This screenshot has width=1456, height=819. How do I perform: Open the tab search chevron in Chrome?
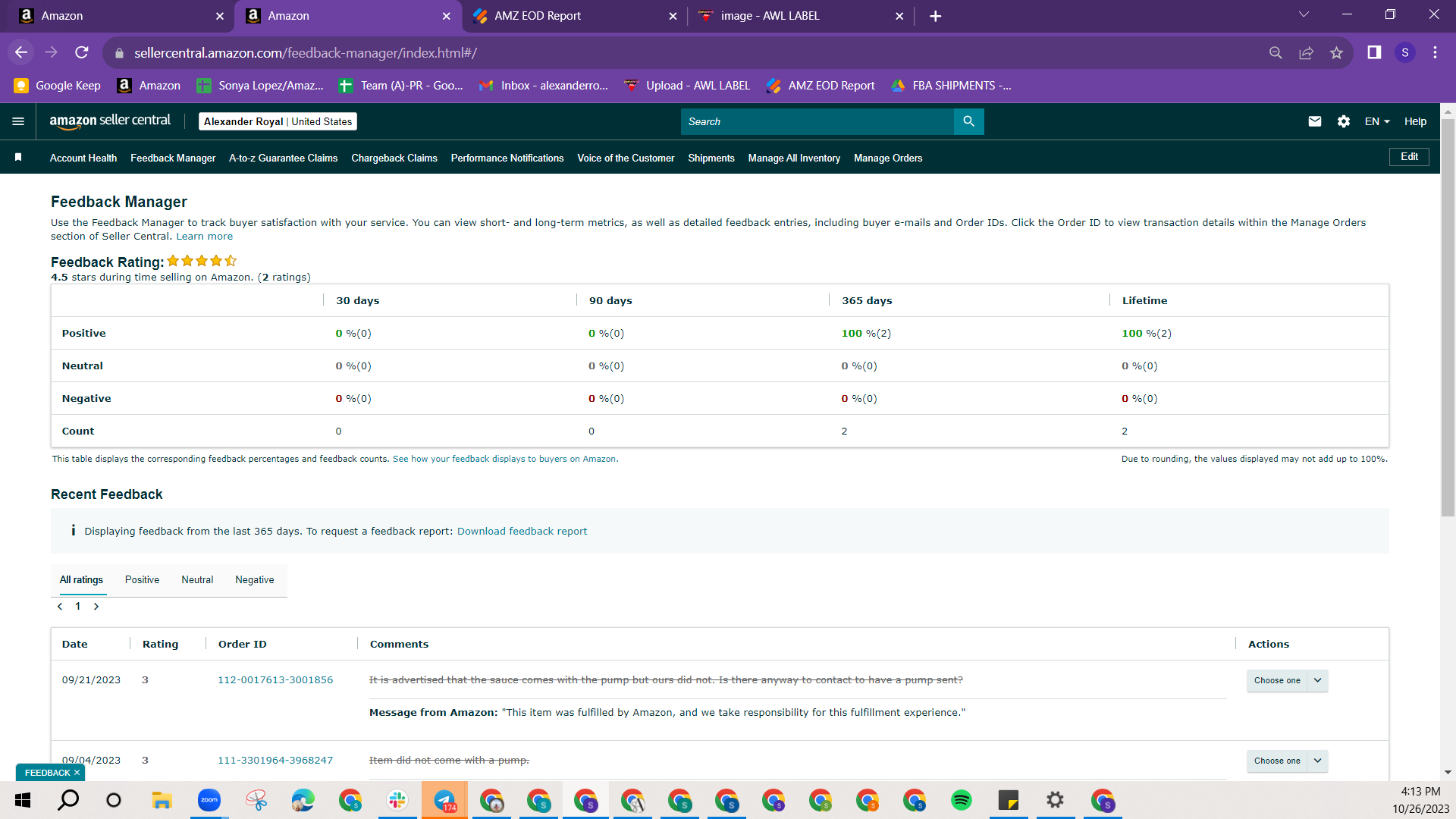click(x=1304, y=14)
